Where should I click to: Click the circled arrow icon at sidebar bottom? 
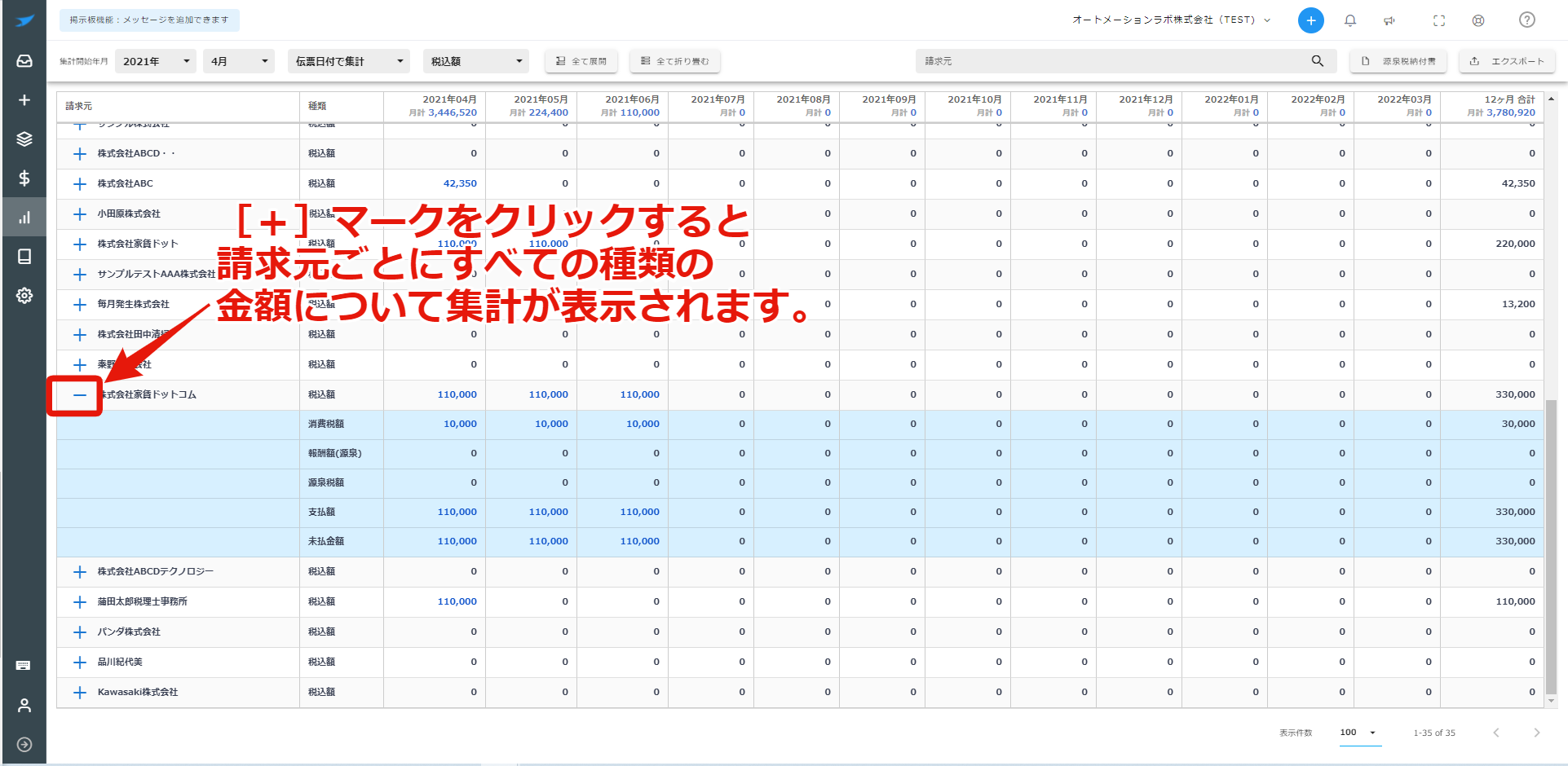24,744
